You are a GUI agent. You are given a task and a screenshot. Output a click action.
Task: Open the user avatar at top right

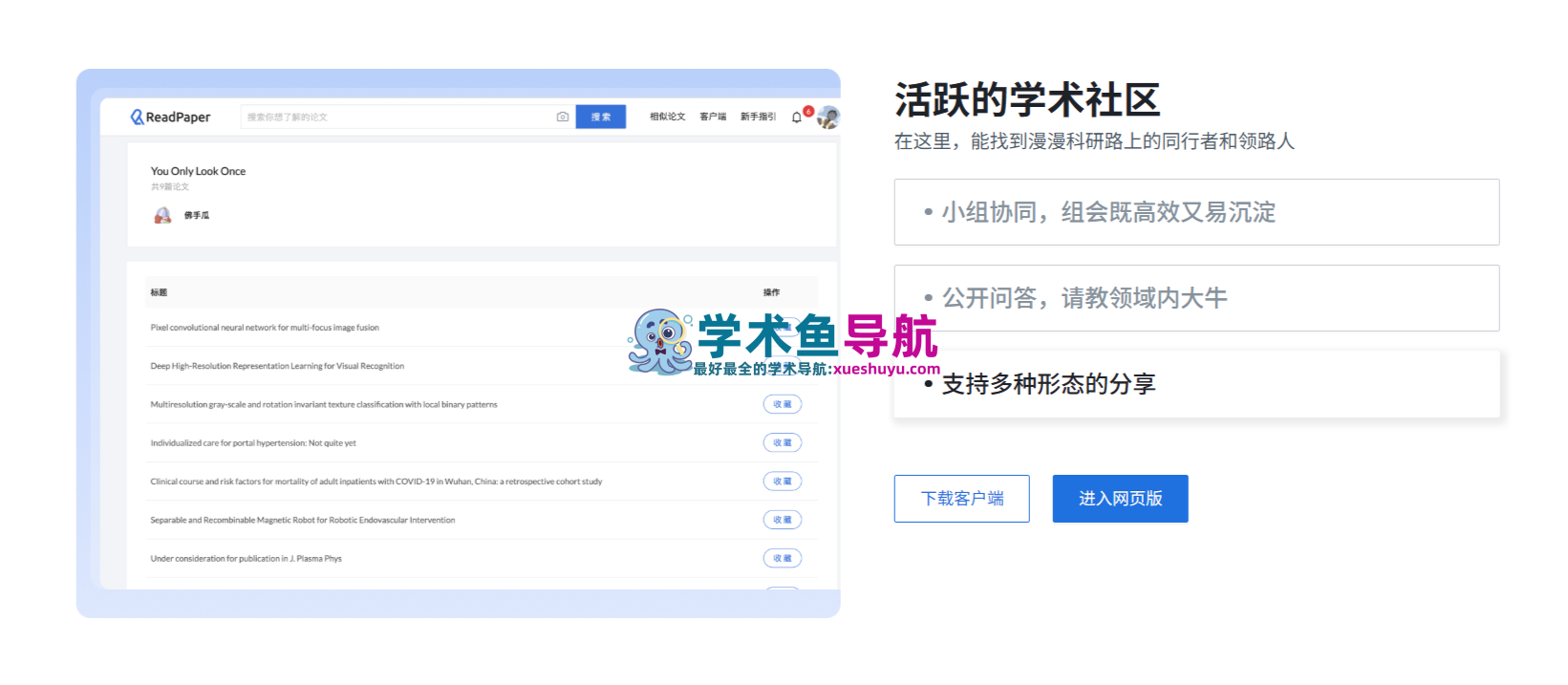(828, 117)
